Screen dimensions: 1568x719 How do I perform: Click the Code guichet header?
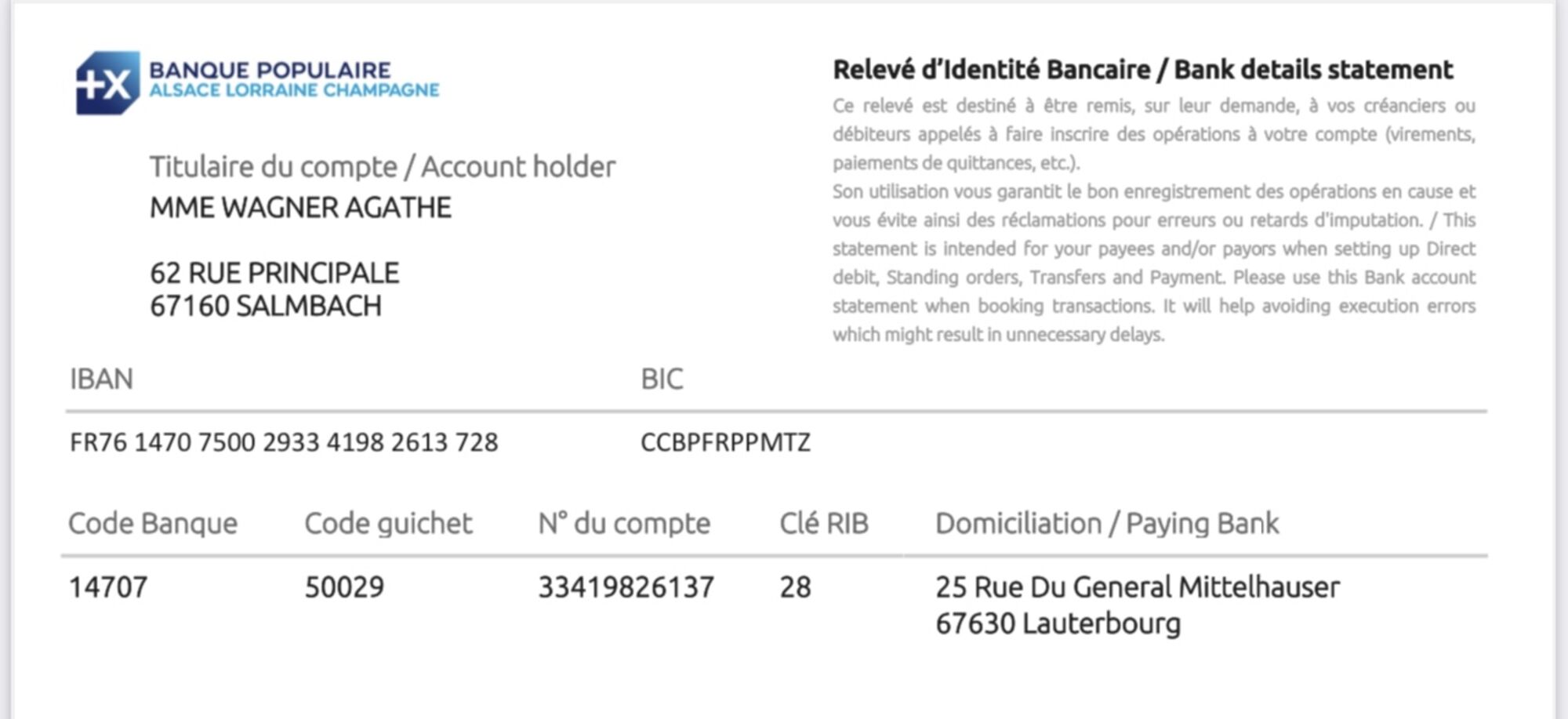tap(388, 524)
